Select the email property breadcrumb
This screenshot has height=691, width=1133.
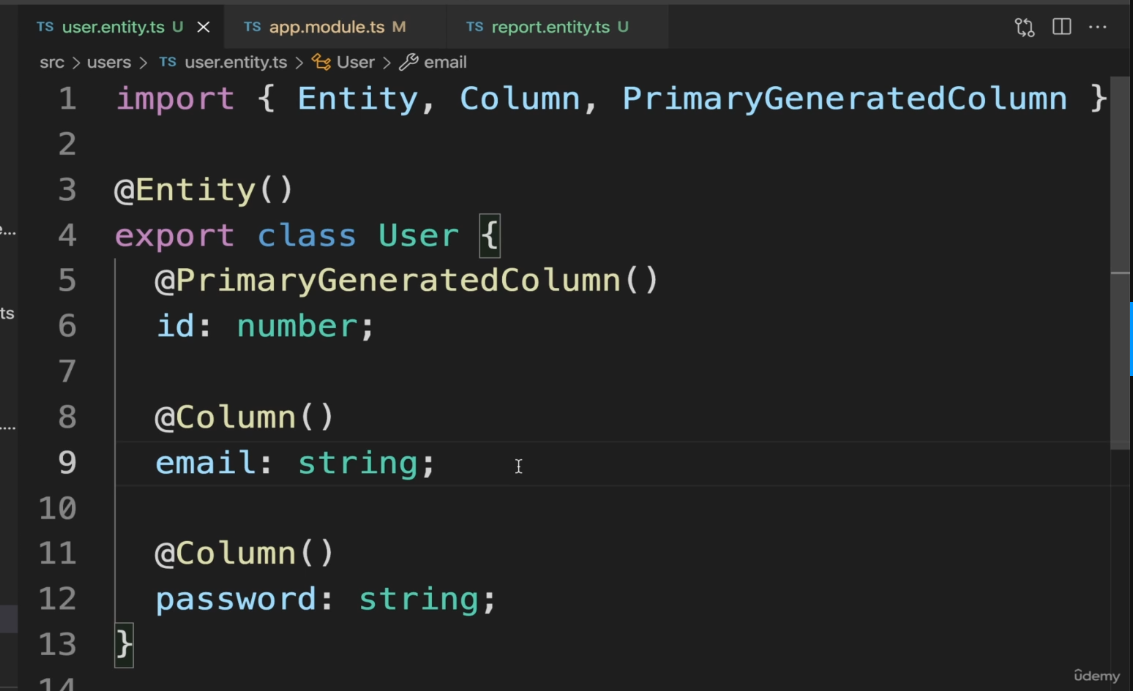tap(445, 62)
